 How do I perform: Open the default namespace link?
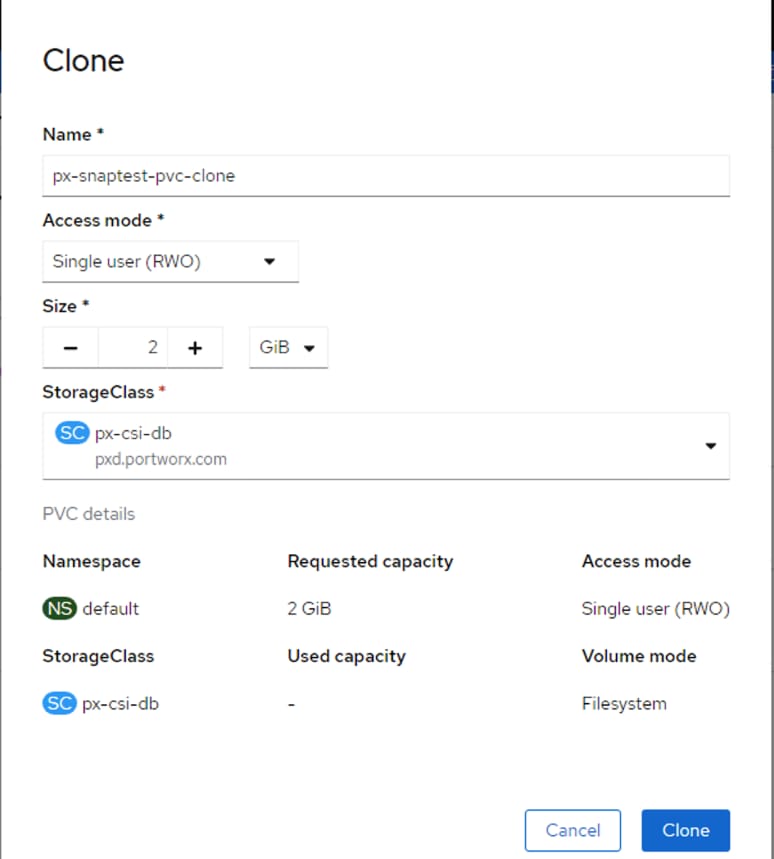pos(111,608)
